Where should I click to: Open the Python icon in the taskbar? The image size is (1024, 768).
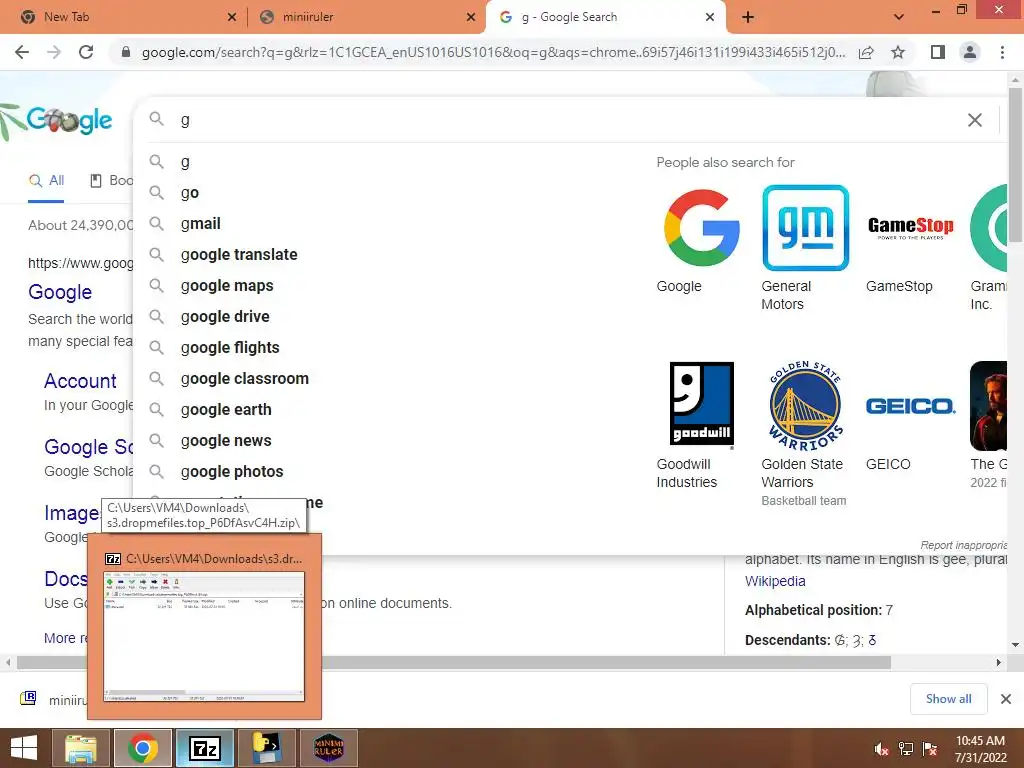point(266,748)
